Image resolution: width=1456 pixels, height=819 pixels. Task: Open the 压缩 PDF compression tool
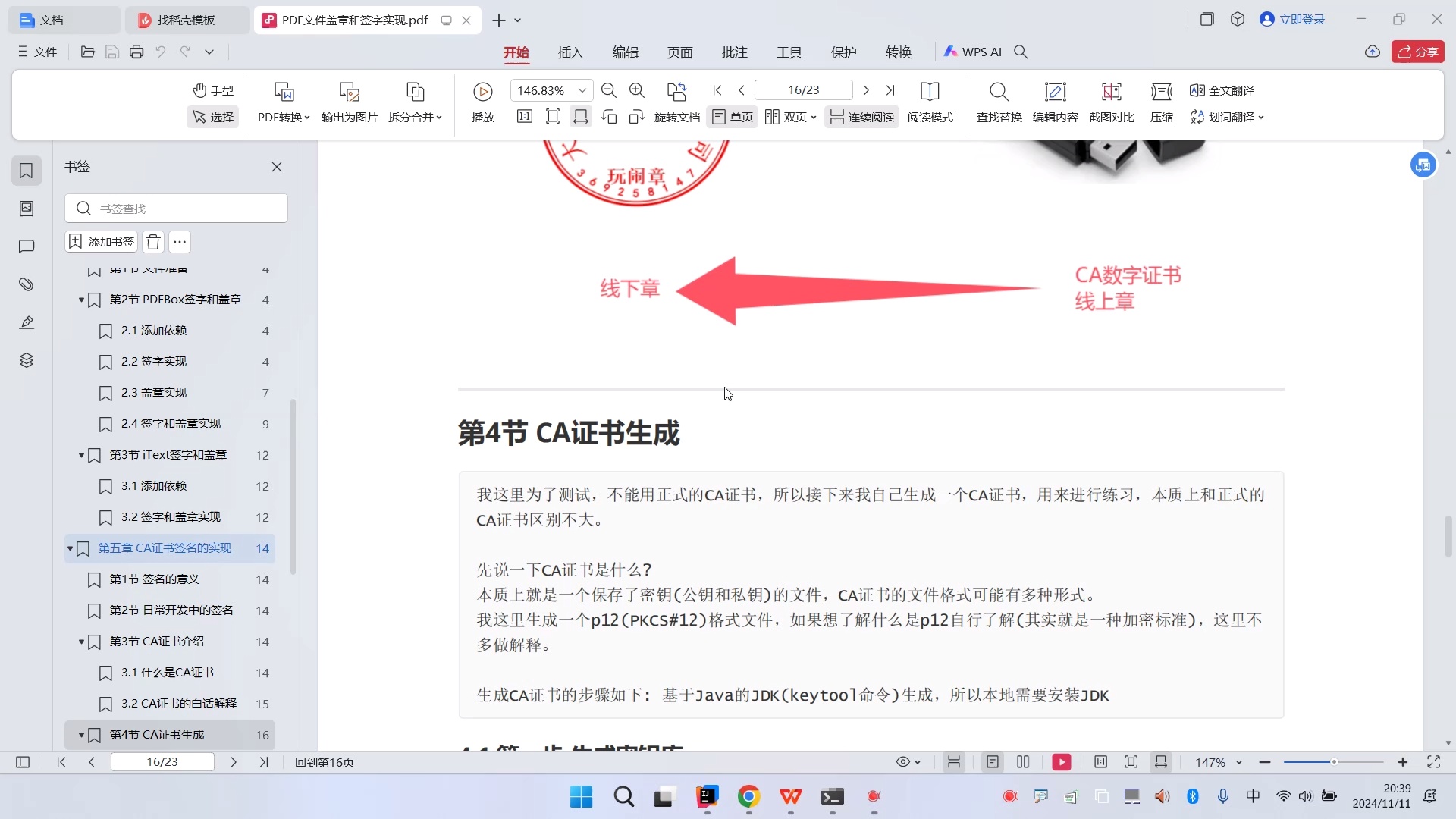coord(1162,102)
